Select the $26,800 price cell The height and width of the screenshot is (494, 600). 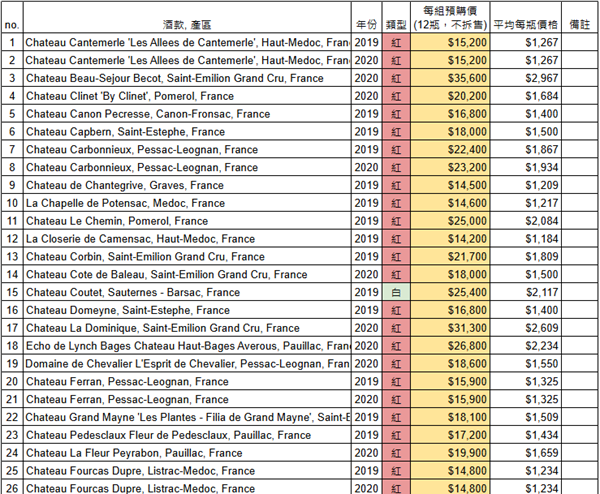(x=450, y=346)
